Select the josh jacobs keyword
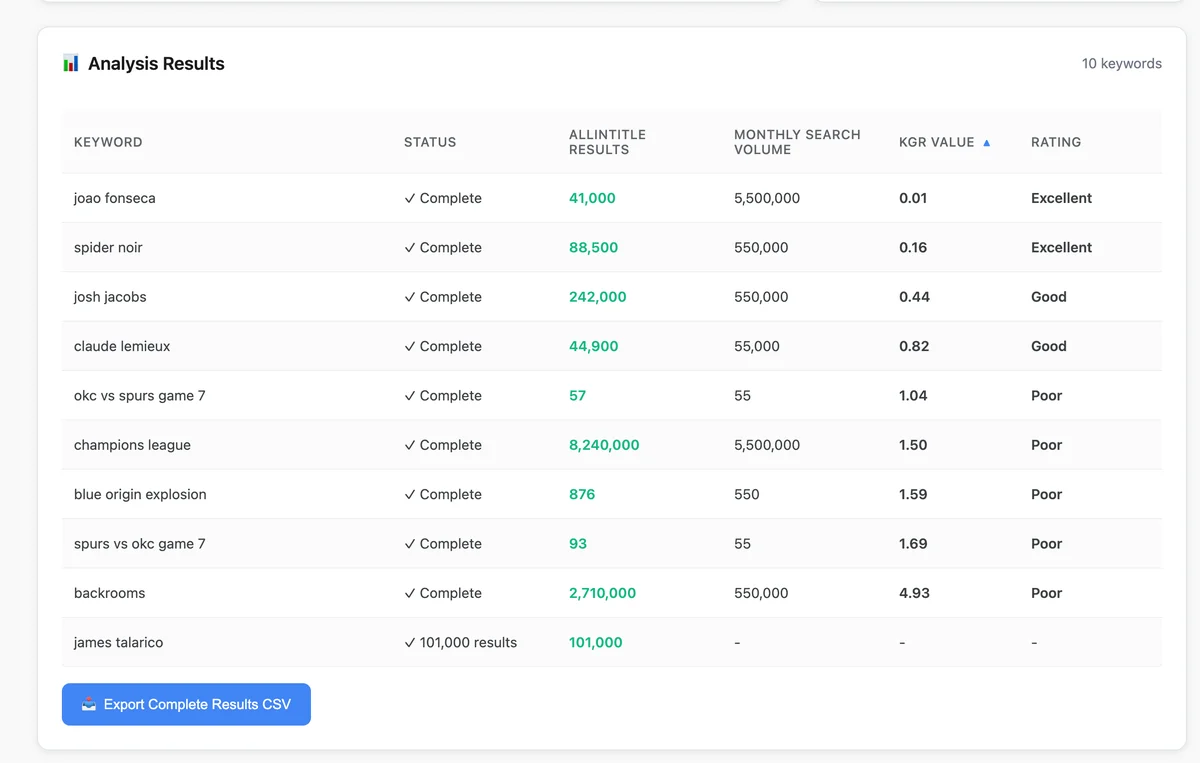The height and width of the screenshot is (763, 1200). (110, 297)
